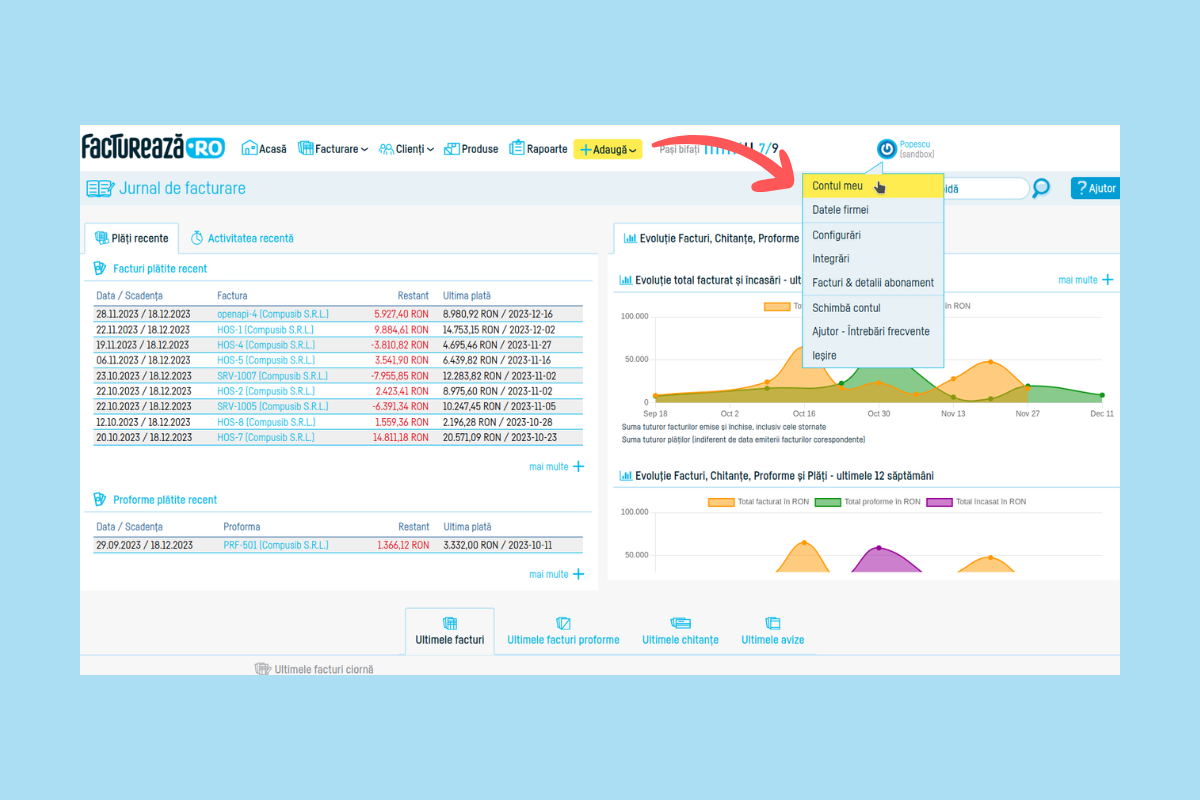Click the blue power account icon
Screen dimensions: 1200x800
tap(886, 149)
